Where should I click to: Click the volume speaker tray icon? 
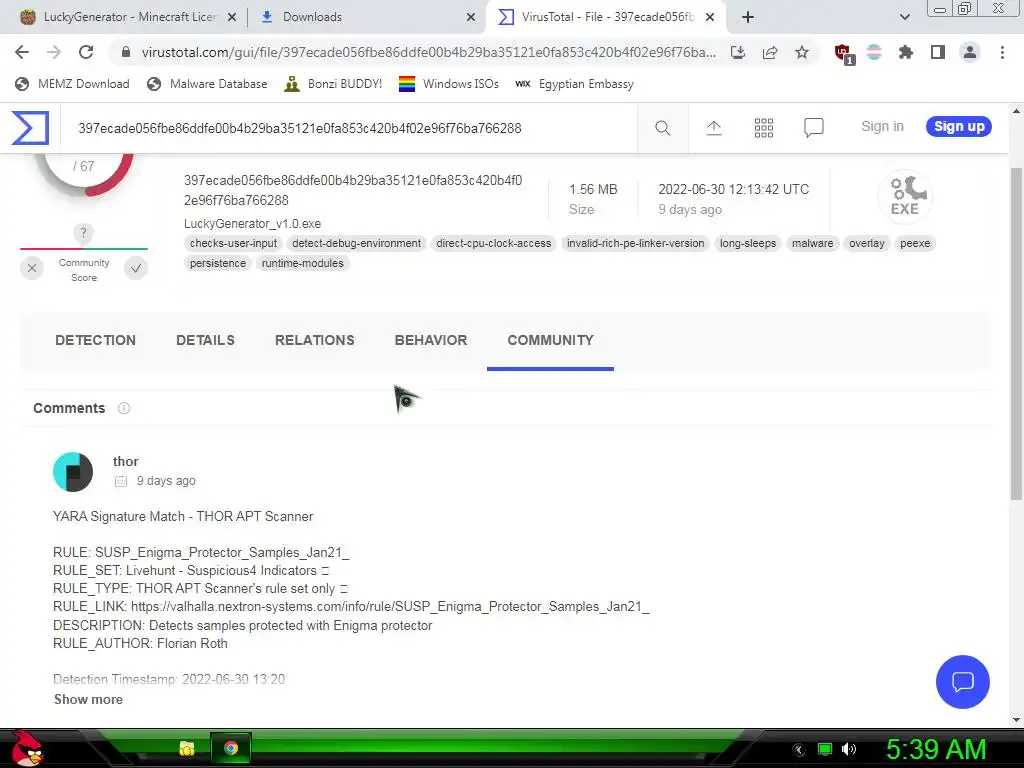click(848, 749)
